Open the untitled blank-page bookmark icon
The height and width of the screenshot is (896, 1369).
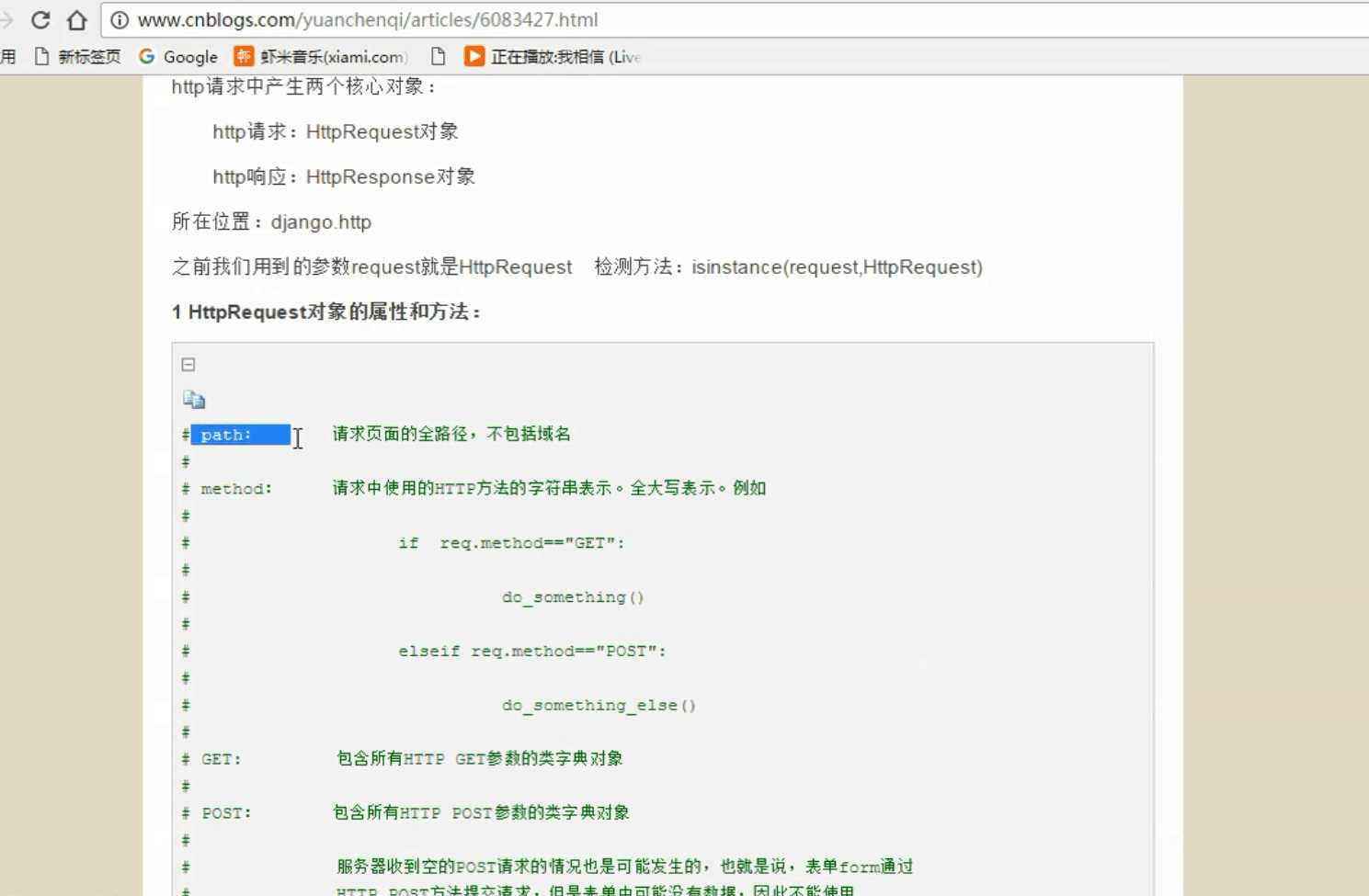(439, 57)
